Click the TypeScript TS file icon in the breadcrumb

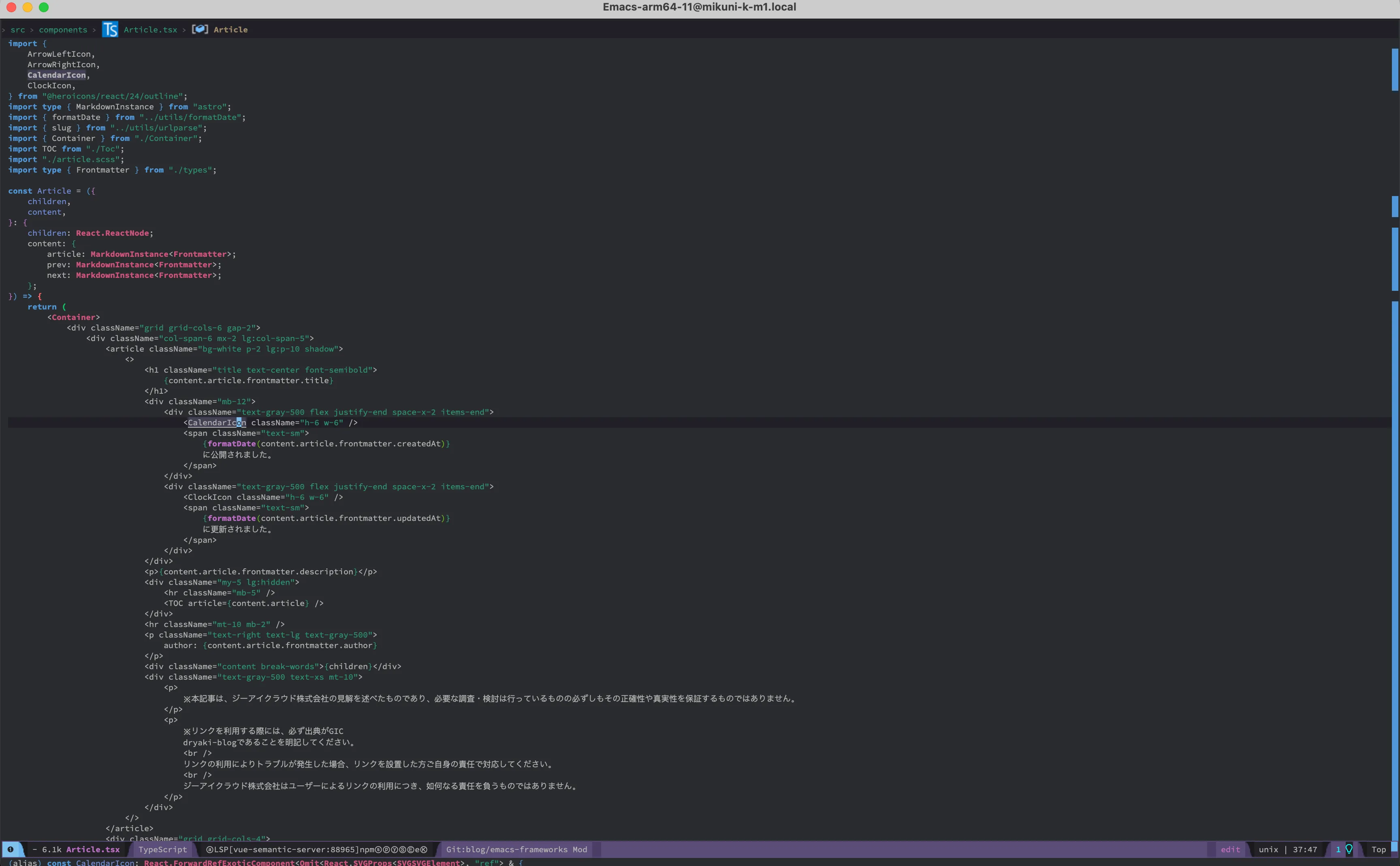coord(111,29)
